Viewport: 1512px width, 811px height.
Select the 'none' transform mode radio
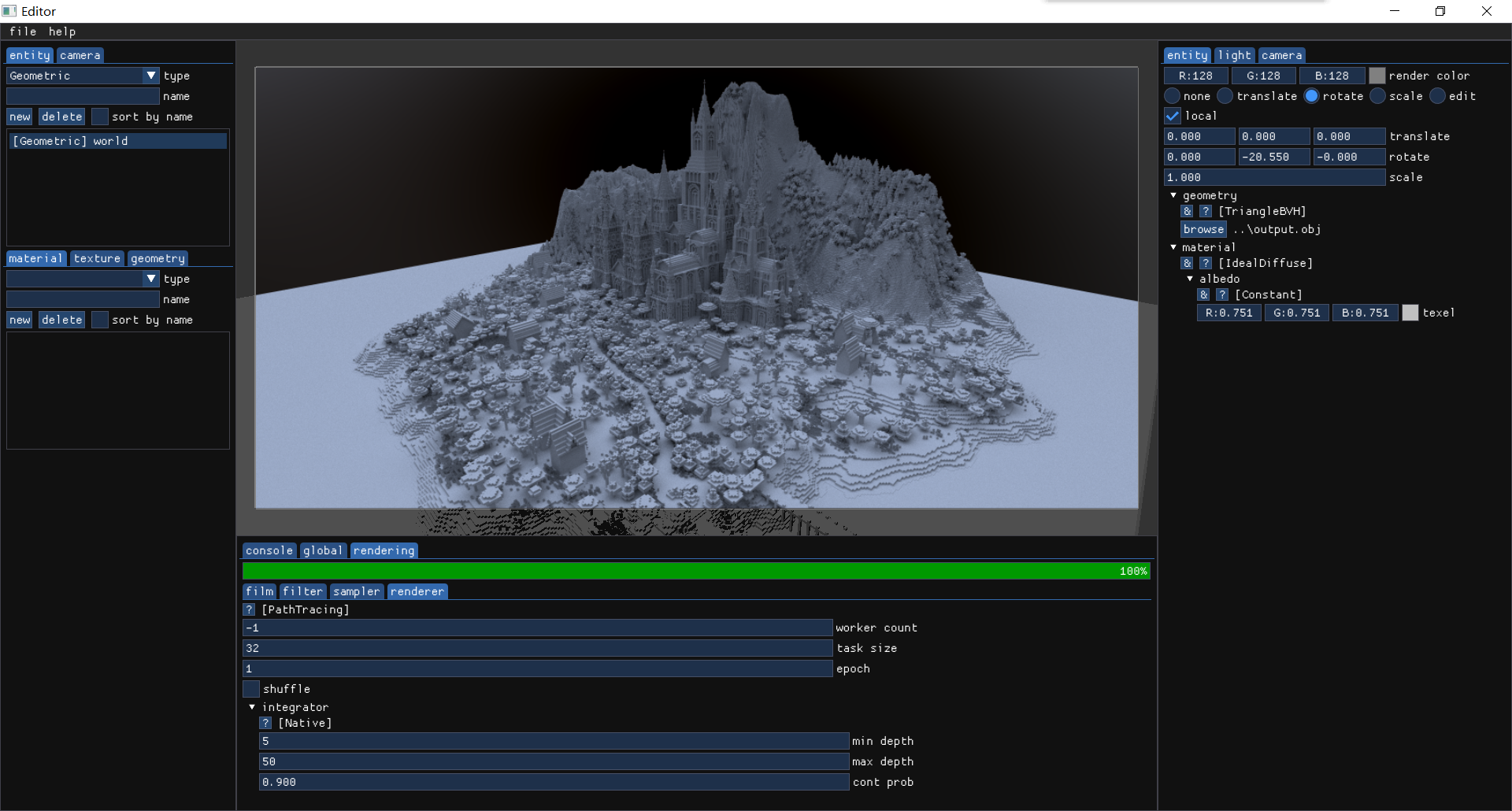[x=1173, y=96]
